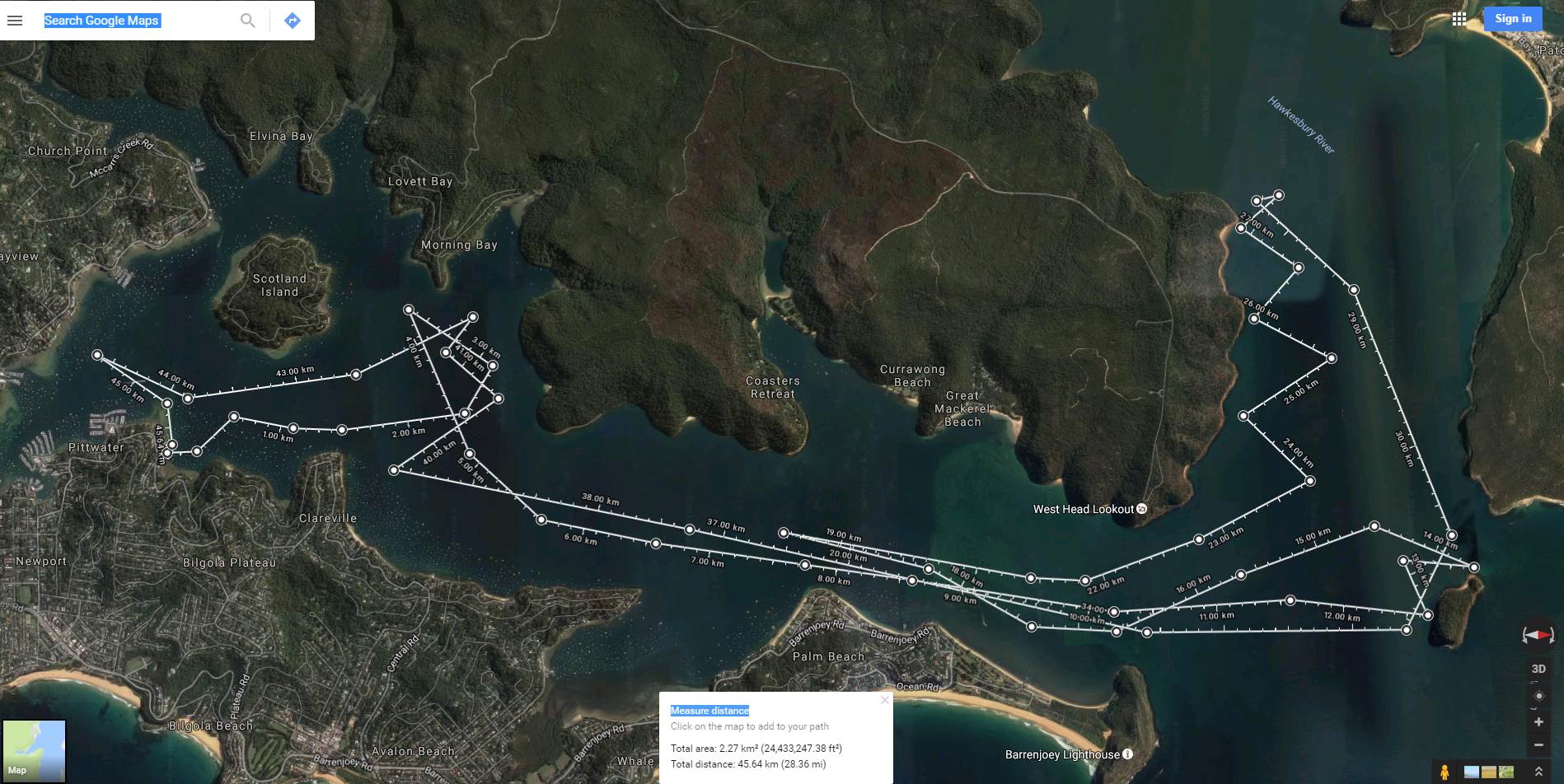Click the Scotland Island map label
Screen dimensions: 1564x784
pyautogui.click(x=279, y=285)
